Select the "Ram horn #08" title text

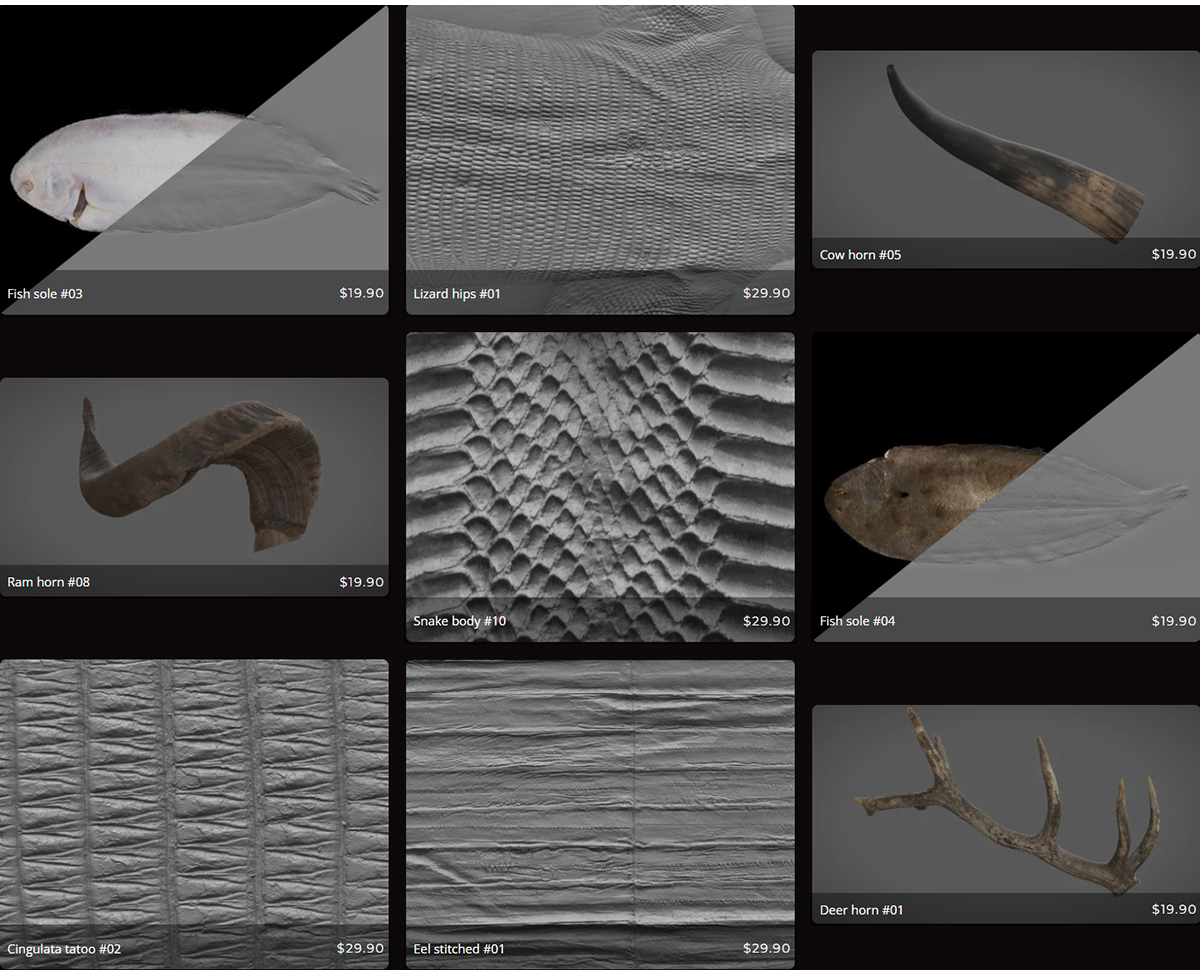click(48, 582)
